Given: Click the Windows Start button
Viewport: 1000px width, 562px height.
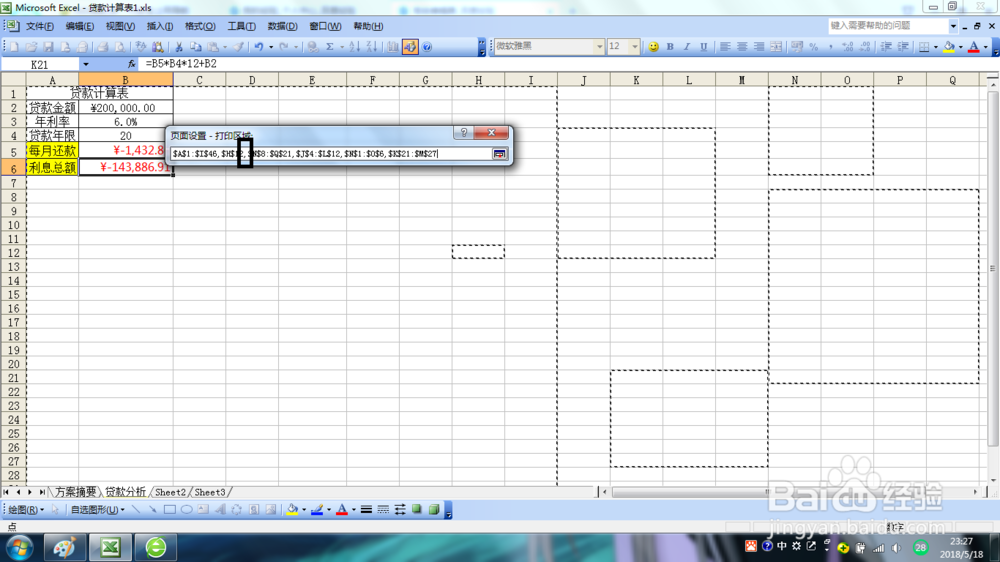Looking at the screenshot, I should [x=19, y=547].
